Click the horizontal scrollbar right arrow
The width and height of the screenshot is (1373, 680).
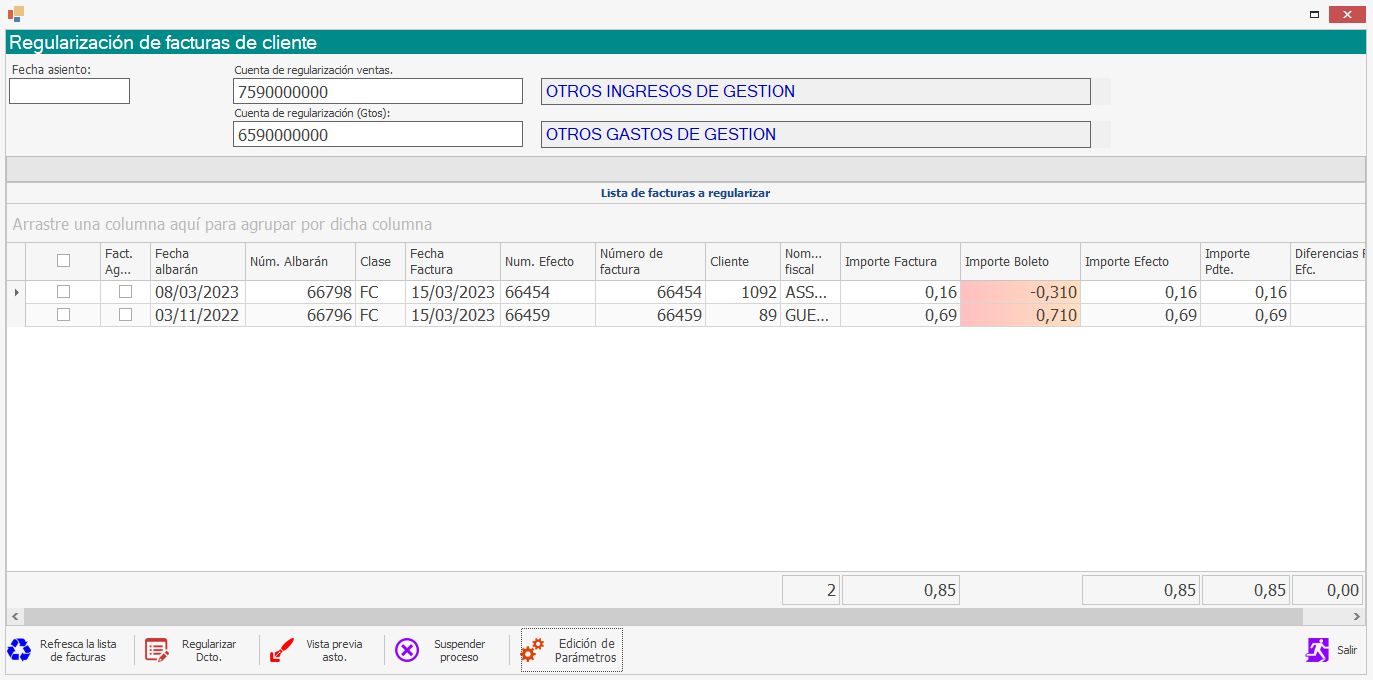click(1357, 617)
